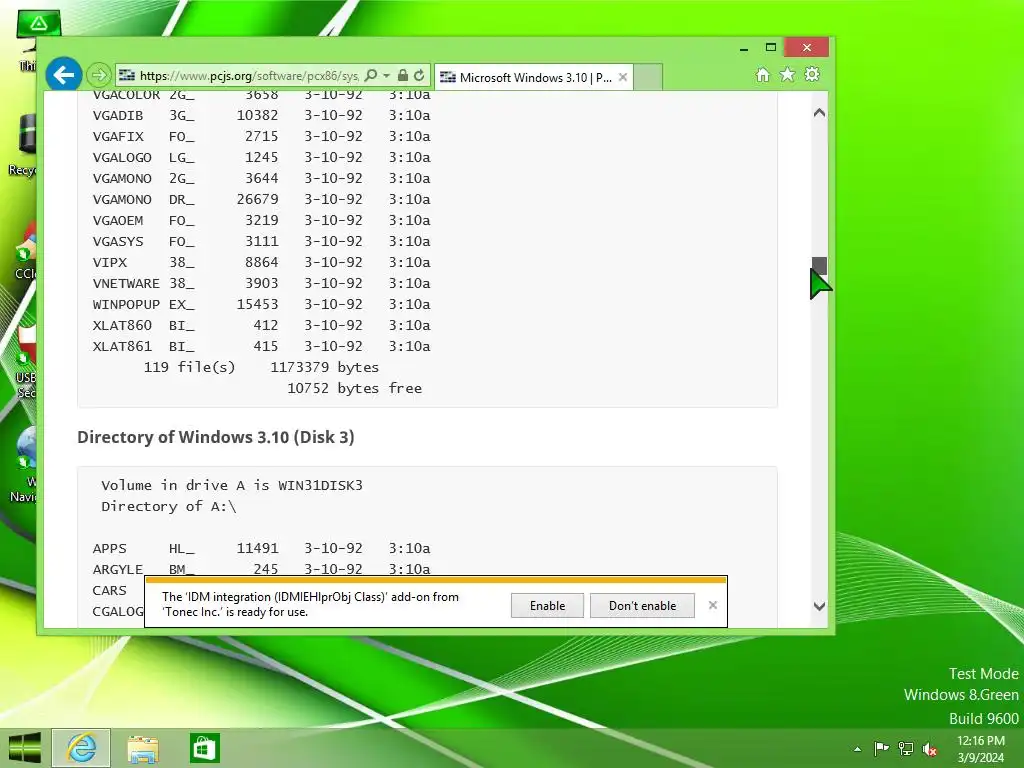Open the Action Center flag icon
Image resolution: width=1024 pixels, height=768 pixels.
click(881, 749)
